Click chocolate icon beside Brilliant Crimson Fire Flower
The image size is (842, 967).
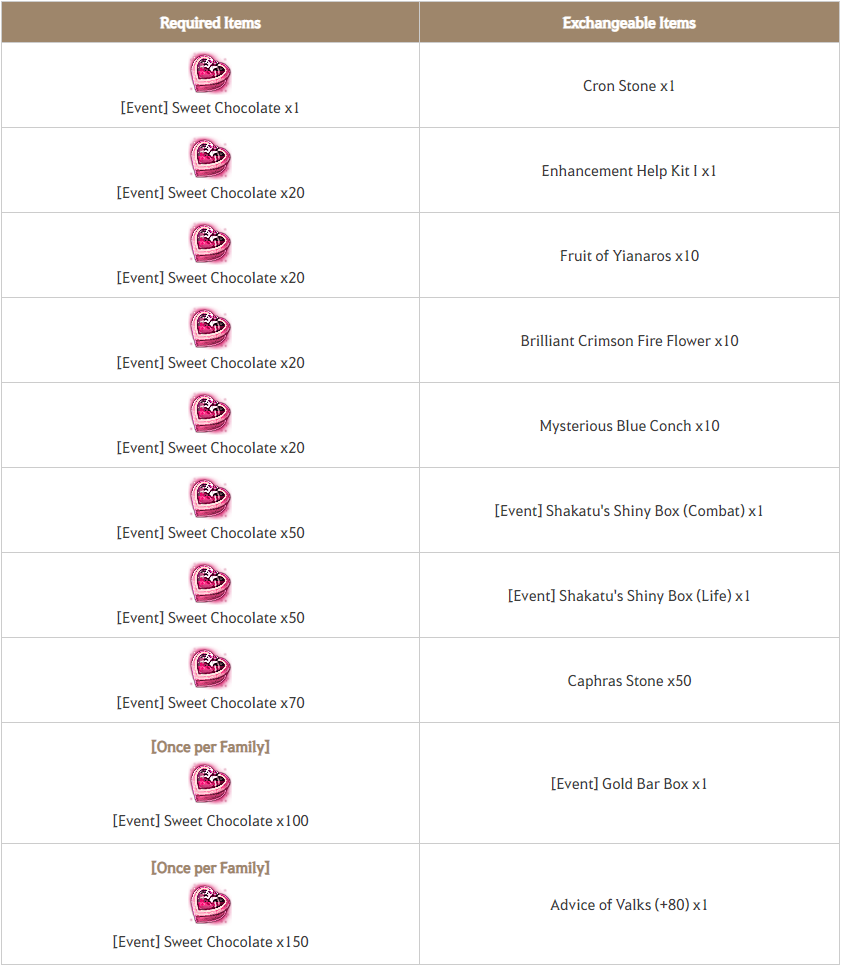point(210,328)
